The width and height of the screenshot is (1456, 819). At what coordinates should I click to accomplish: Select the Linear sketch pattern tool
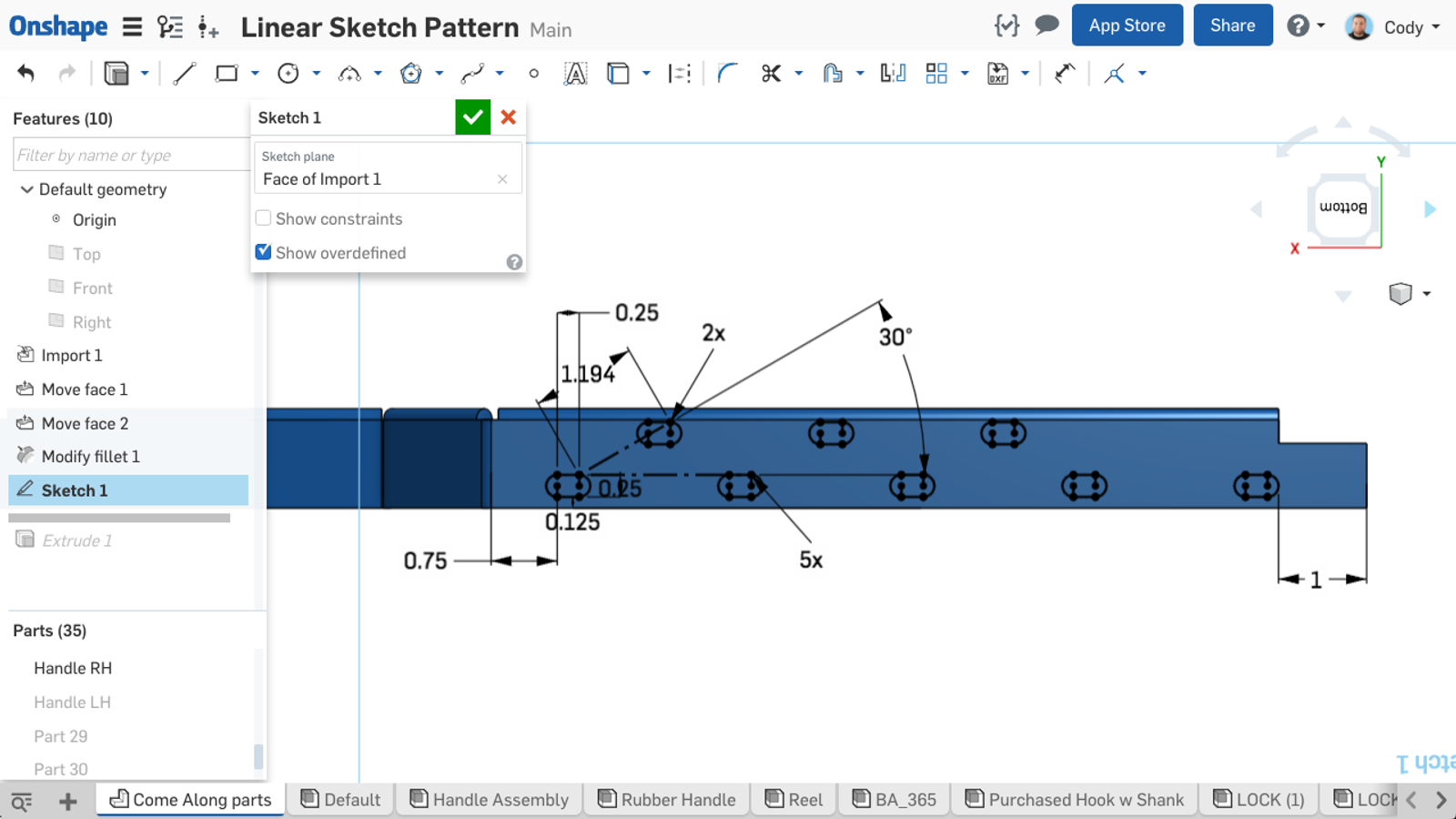pos(936,73)
